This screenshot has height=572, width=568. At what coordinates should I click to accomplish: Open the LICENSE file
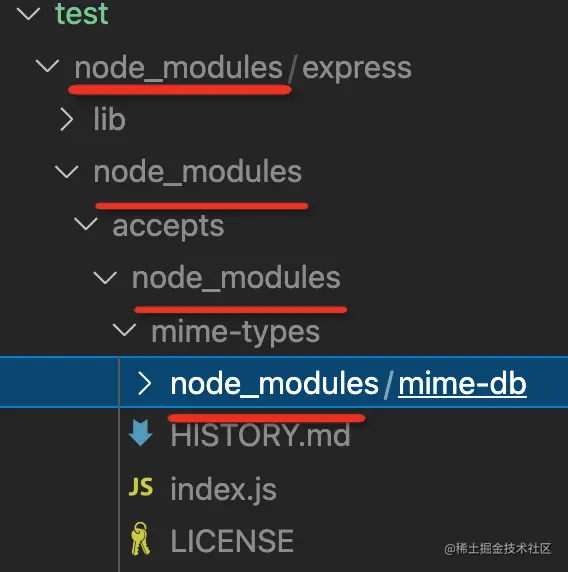[232, 541]
